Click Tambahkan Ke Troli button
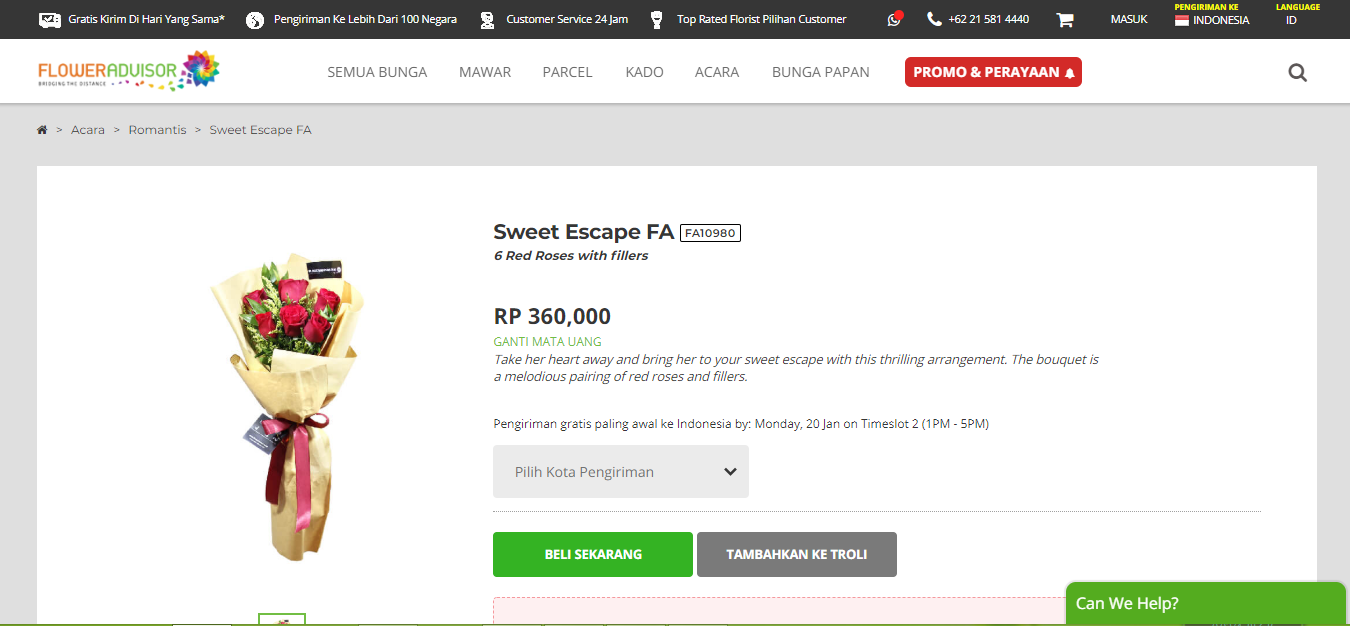 796,554
